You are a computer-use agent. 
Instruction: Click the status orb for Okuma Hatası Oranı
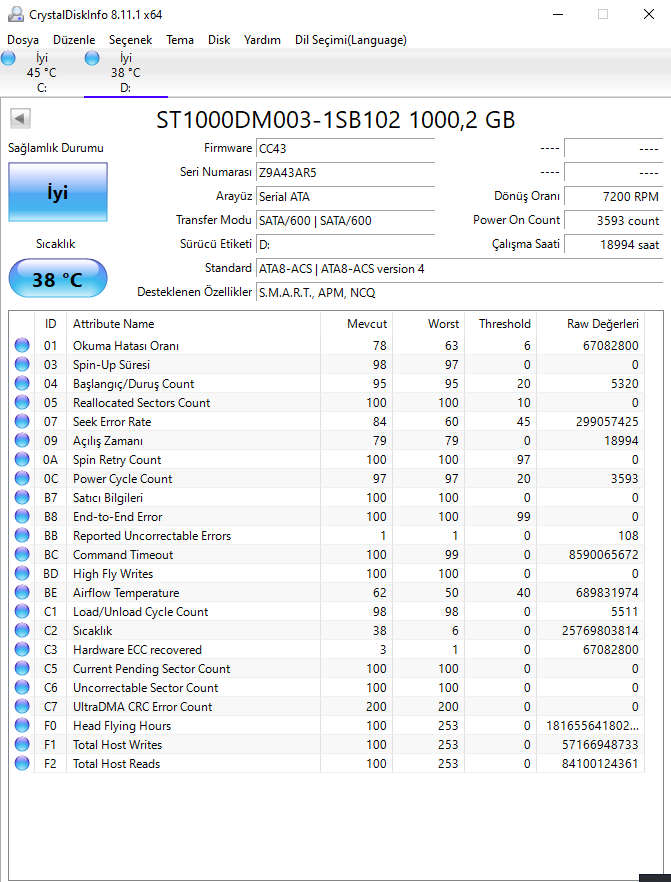pyautogui.click(x=22, y=345)
